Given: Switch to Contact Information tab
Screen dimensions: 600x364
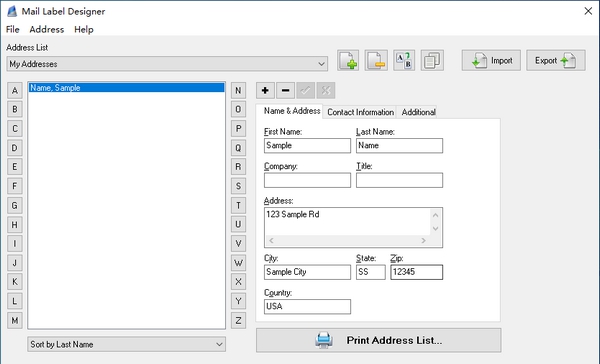Looking at the screenshot, I should (x=360, y=112).
